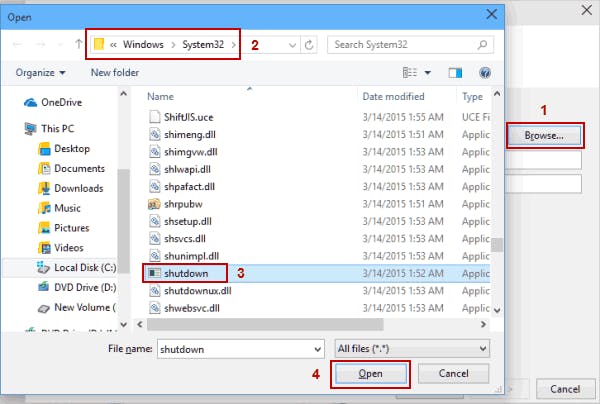Screen dimensions: 600x404
Task: Click the Open button
Action: tap(369, 374)
